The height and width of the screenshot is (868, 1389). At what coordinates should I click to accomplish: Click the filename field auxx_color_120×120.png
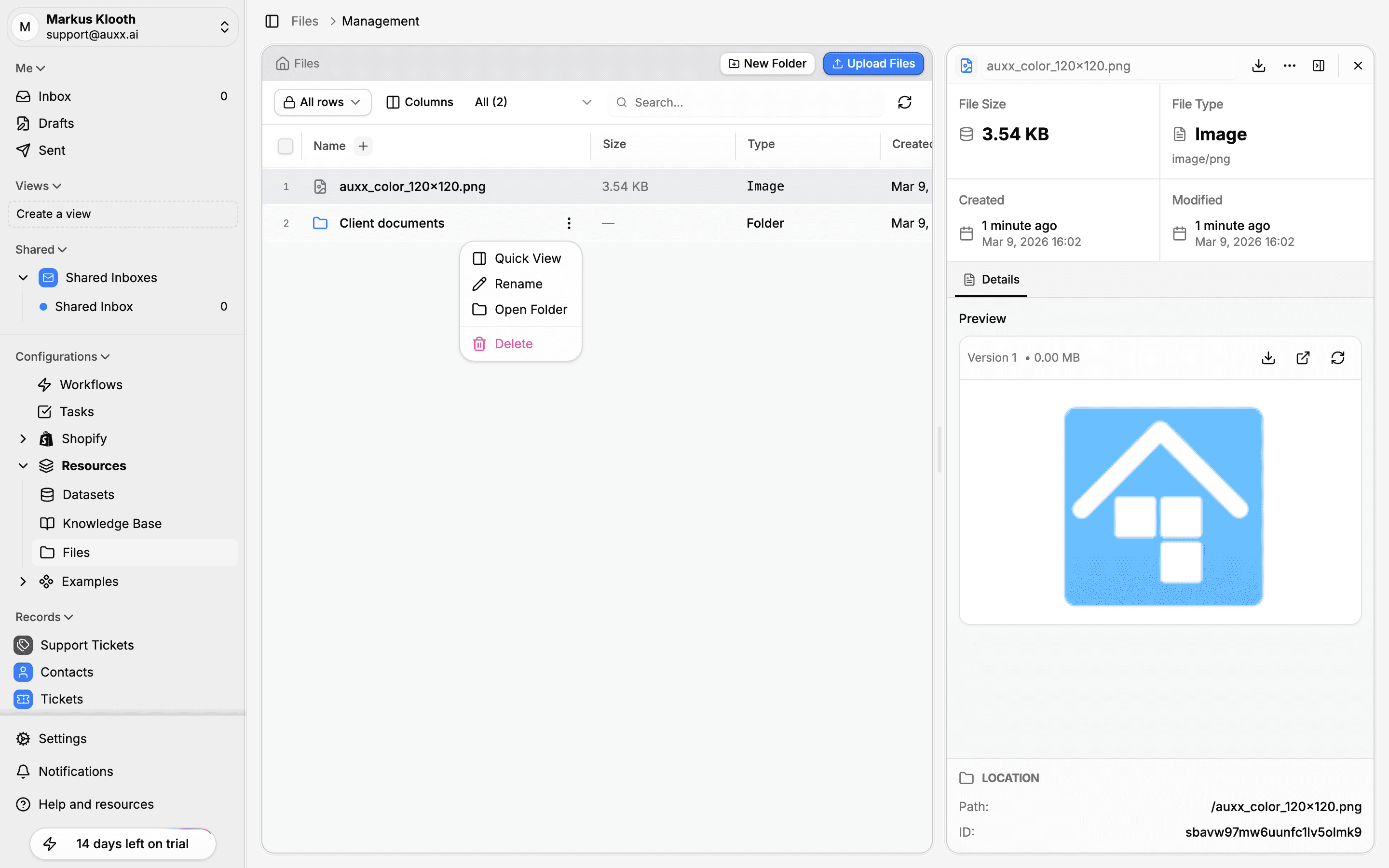[1108, 66]
